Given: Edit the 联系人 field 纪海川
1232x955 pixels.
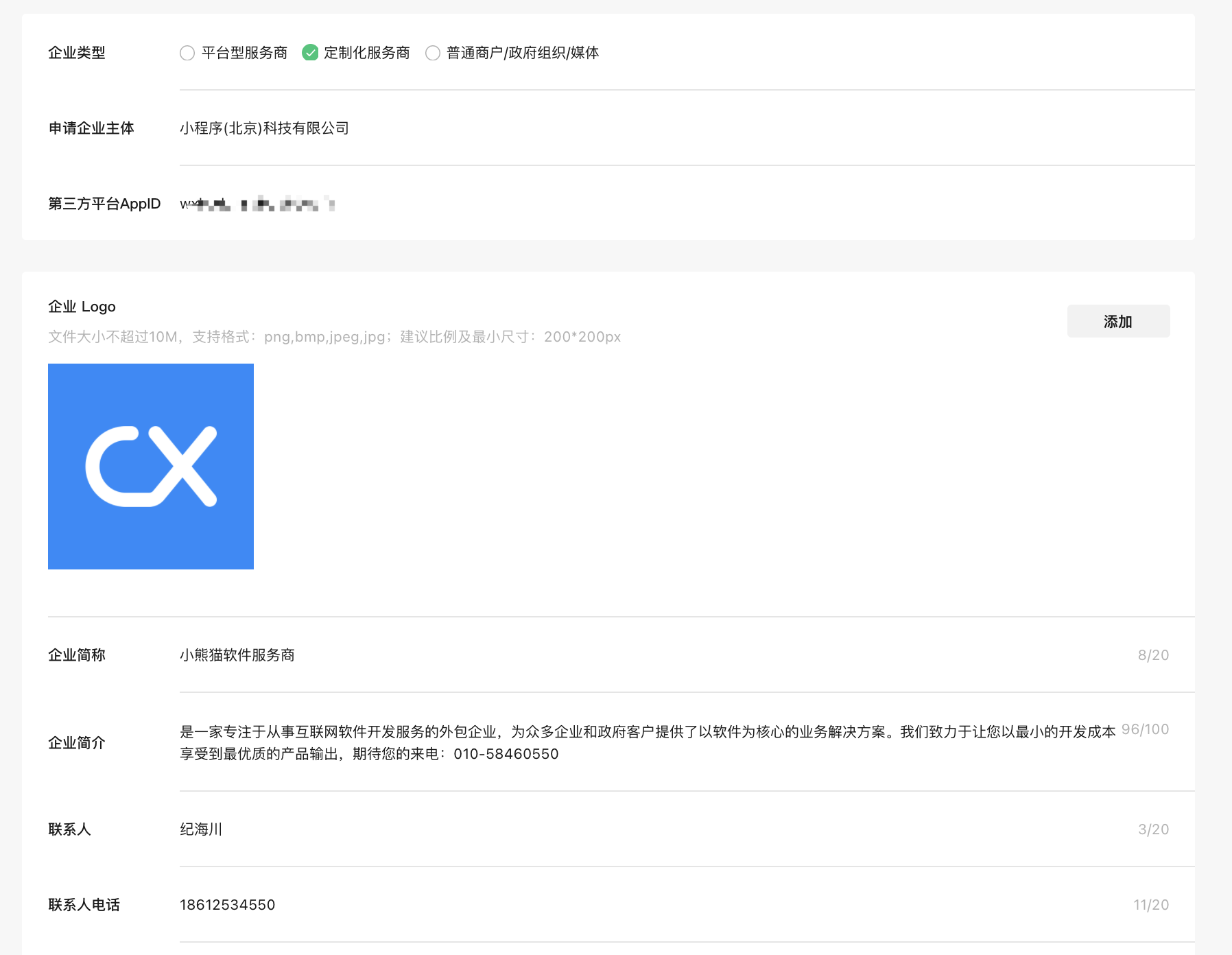Looking at the screenshot, I should (201, 829).
